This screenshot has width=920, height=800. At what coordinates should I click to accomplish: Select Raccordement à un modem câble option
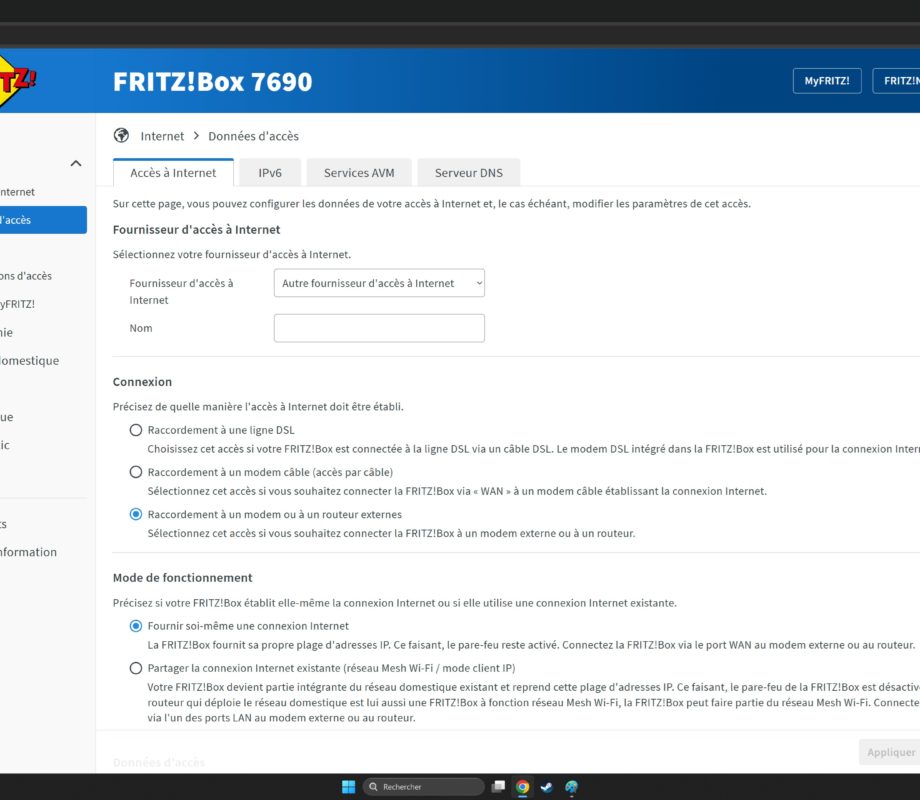(x=136, y=472)
